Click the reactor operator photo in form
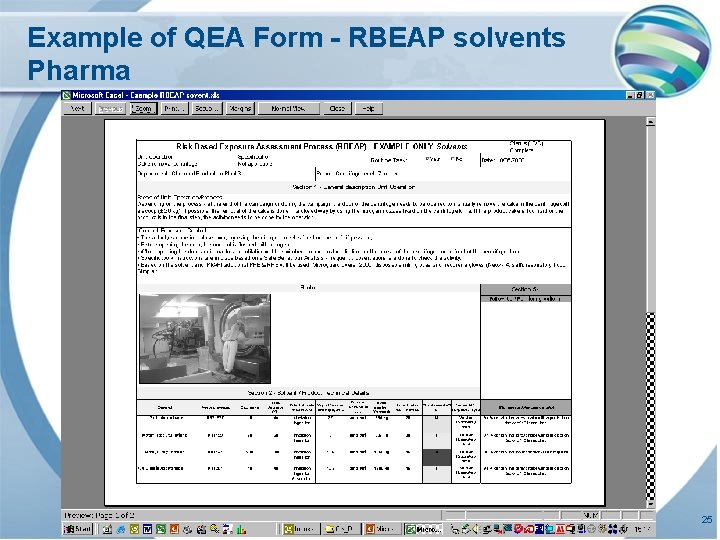This screenshot has height=540, width=720. (205, 339)
